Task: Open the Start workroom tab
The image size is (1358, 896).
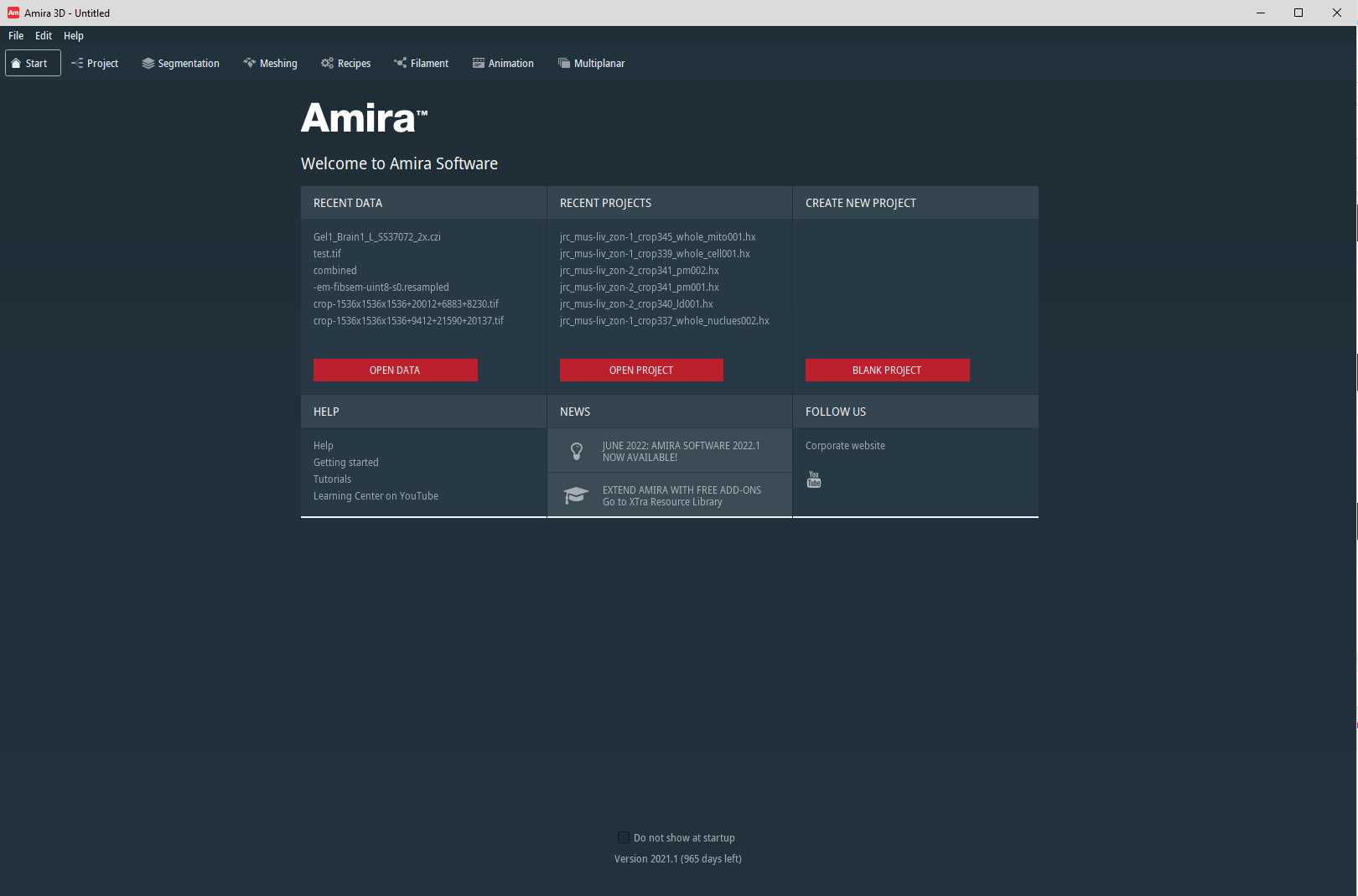Action: pyautogui.click(x=33, y=63)
